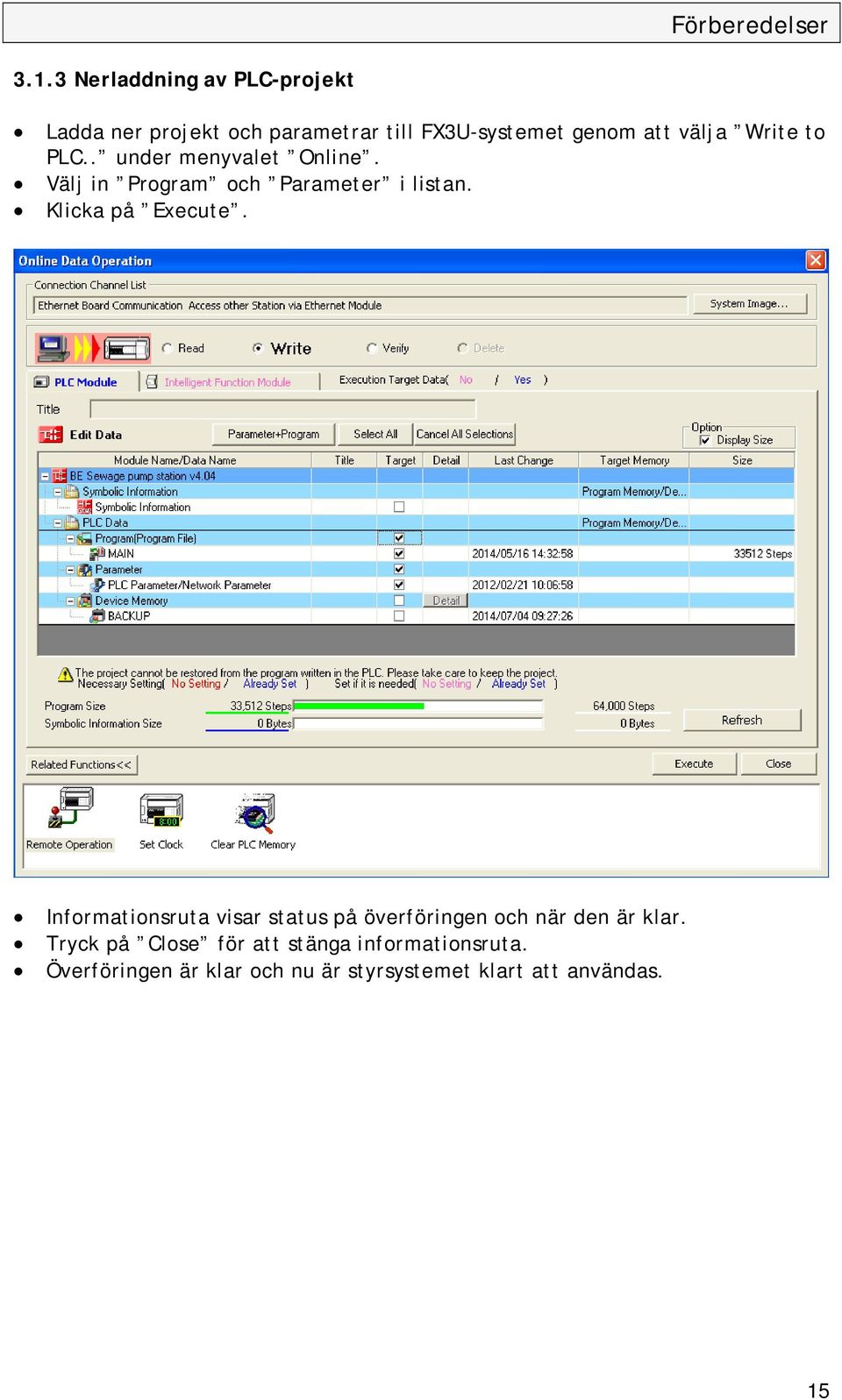842x1400 pixels.
Task: Switch to the PLC Module tab
Action: [85, 382]
